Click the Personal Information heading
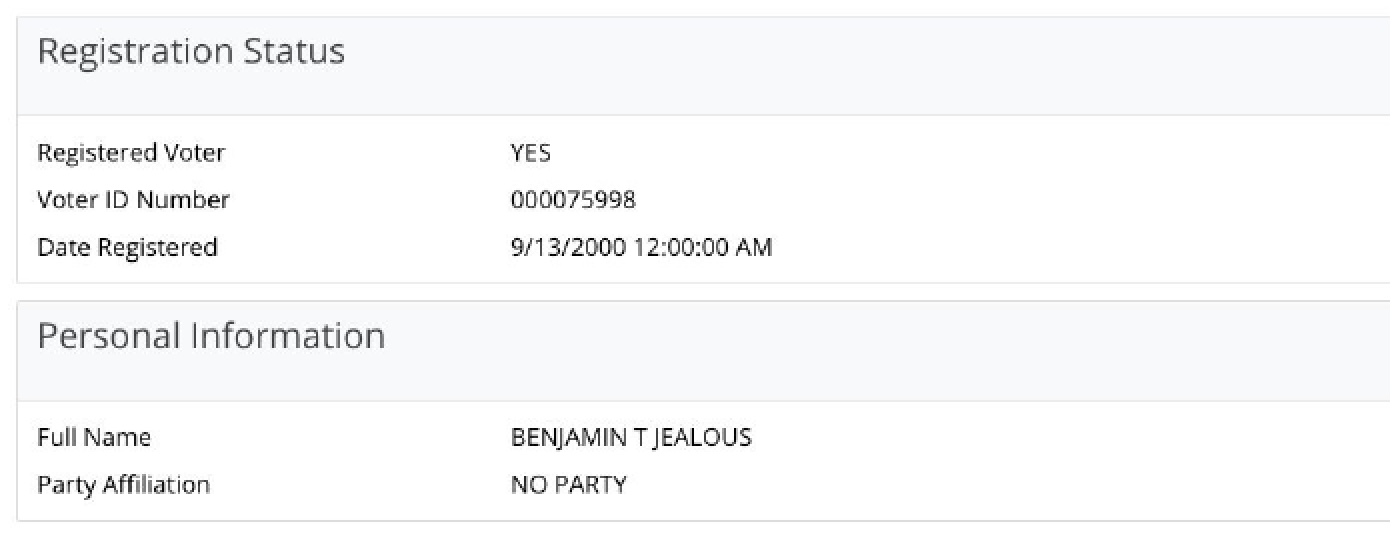Image resolution: width=1396 pixels, height=534 pixels. tap(211, 336)
